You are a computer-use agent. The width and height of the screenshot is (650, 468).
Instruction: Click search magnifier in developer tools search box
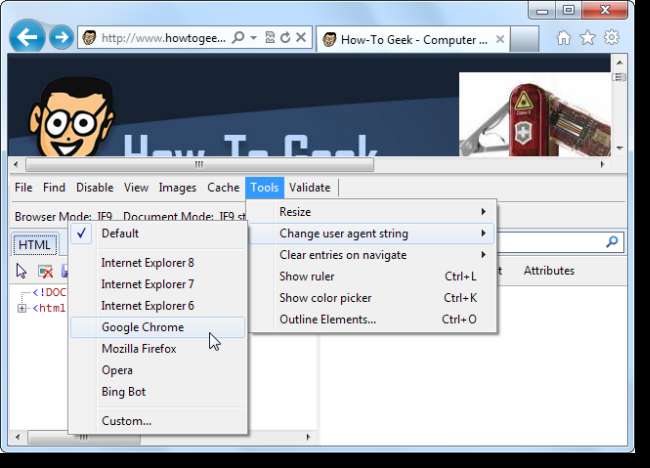coord(612,242)
